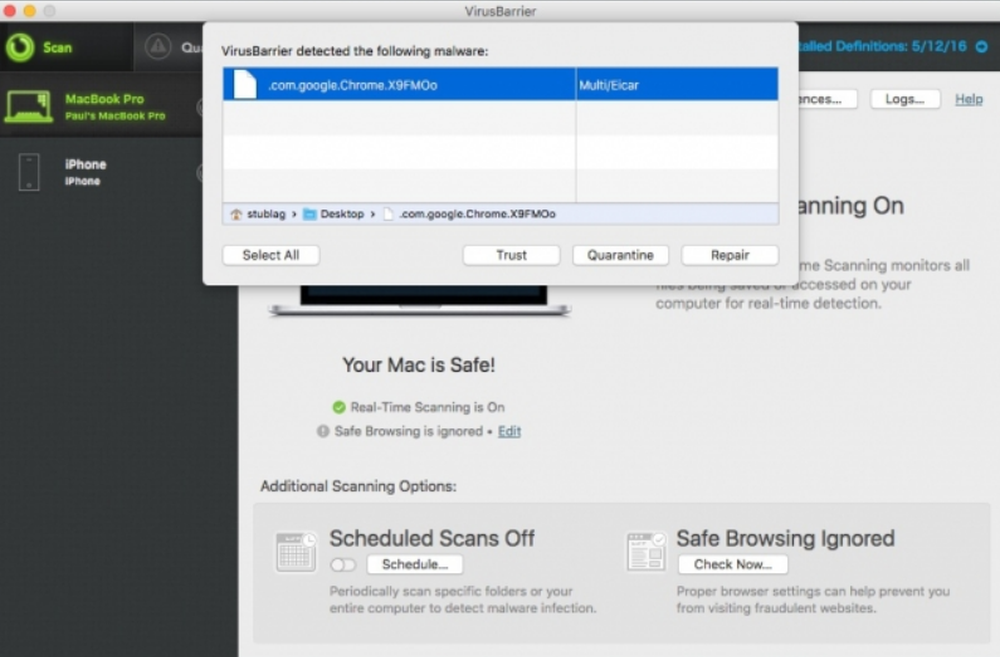
Task: Click 'Your Mac is Safe!' text
Action: 419,365
